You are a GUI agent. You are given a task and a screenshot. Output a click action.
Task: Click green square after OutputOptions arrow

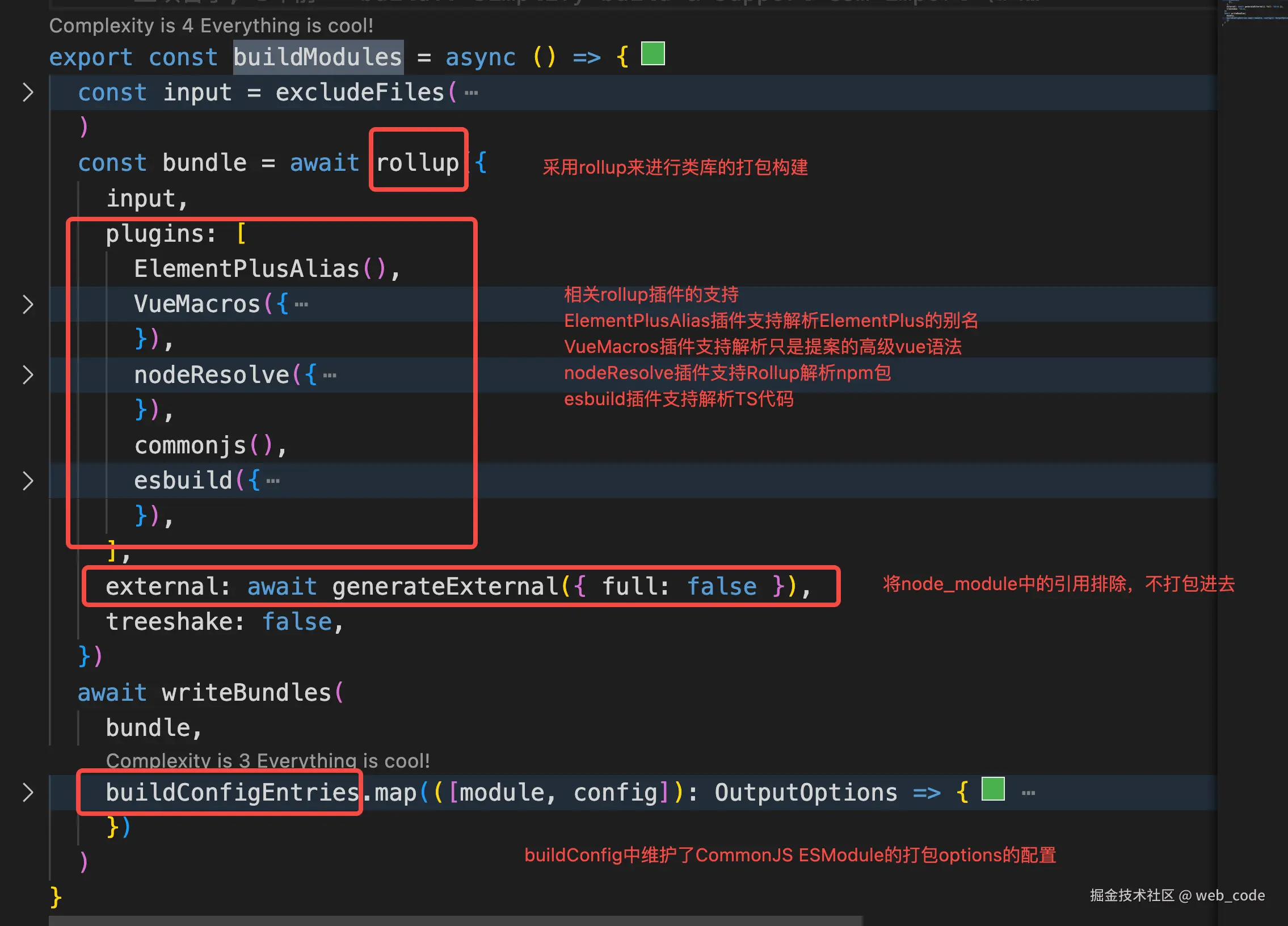point(993,789)
